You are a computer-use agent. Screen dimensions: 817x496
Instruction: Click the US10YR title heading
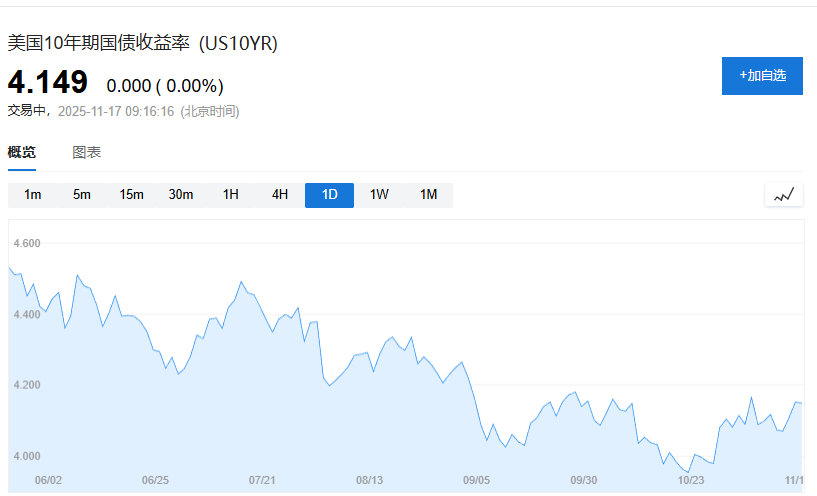click(x=143, y=43)
